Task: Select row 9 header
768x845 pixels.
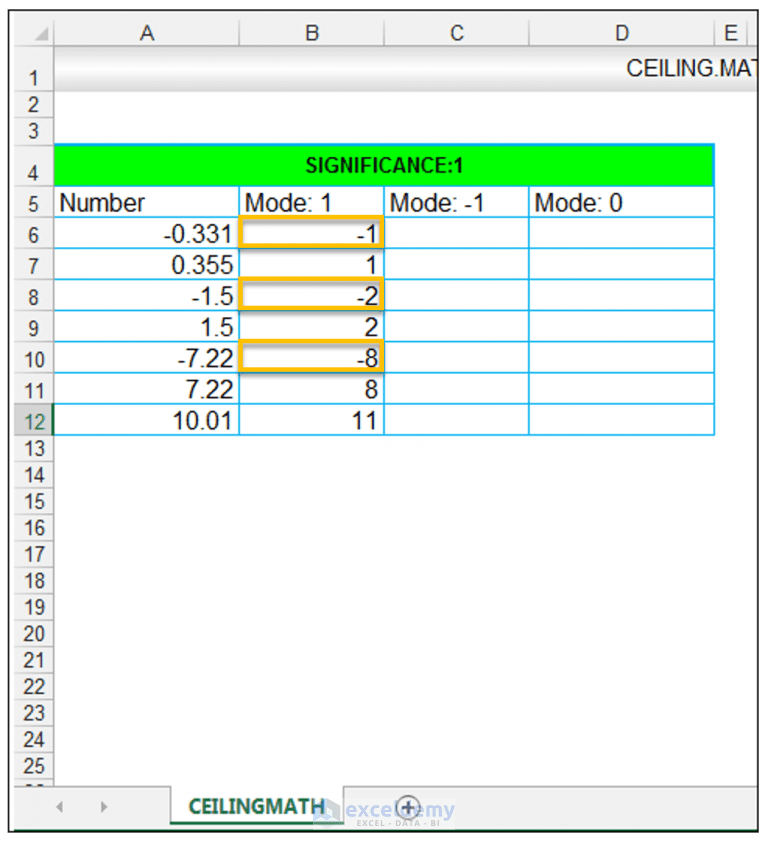Action: (33, 327)
